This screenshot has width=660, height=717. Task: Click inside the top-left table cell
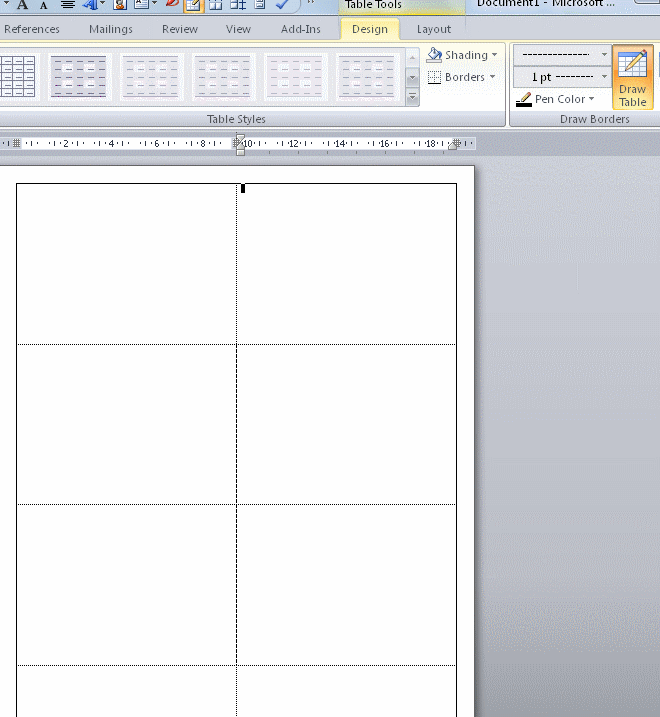pyautogui.click(x=127, y=264)
